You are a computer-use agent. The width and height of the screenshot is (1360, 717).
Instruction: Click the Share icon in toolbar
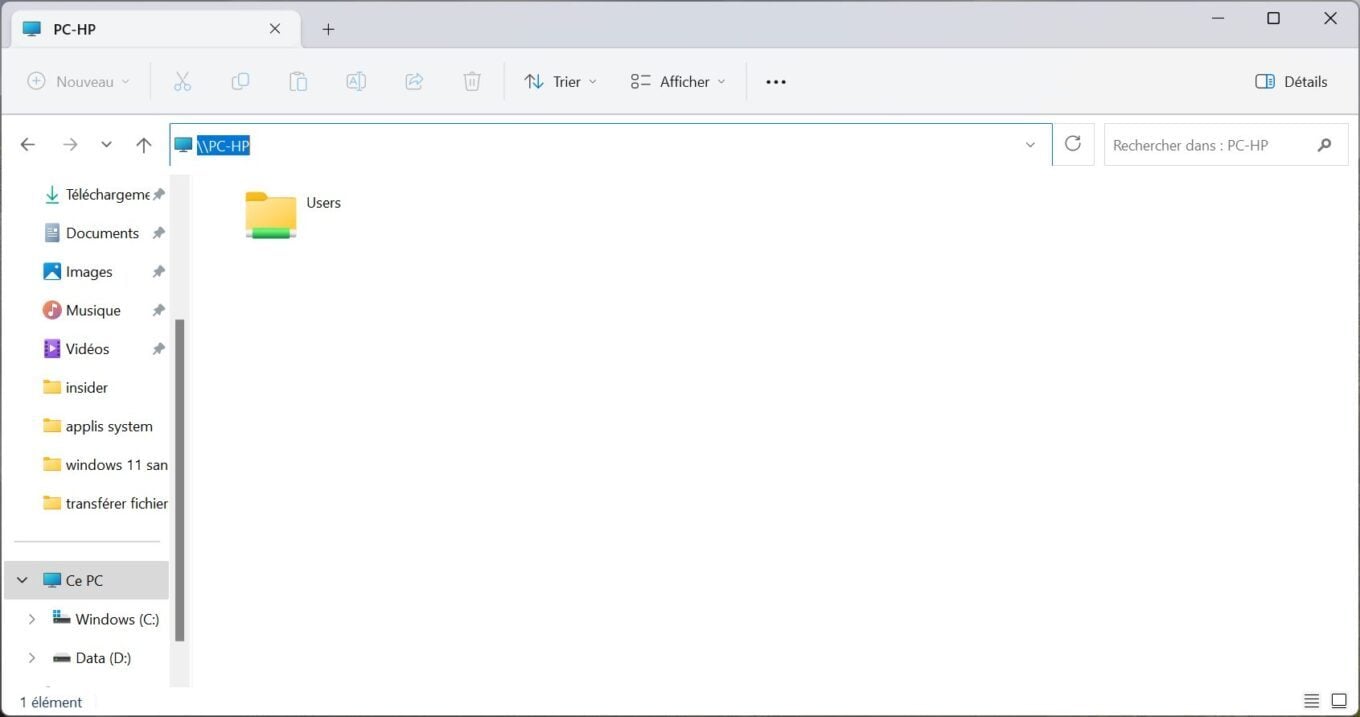(414, 82)
